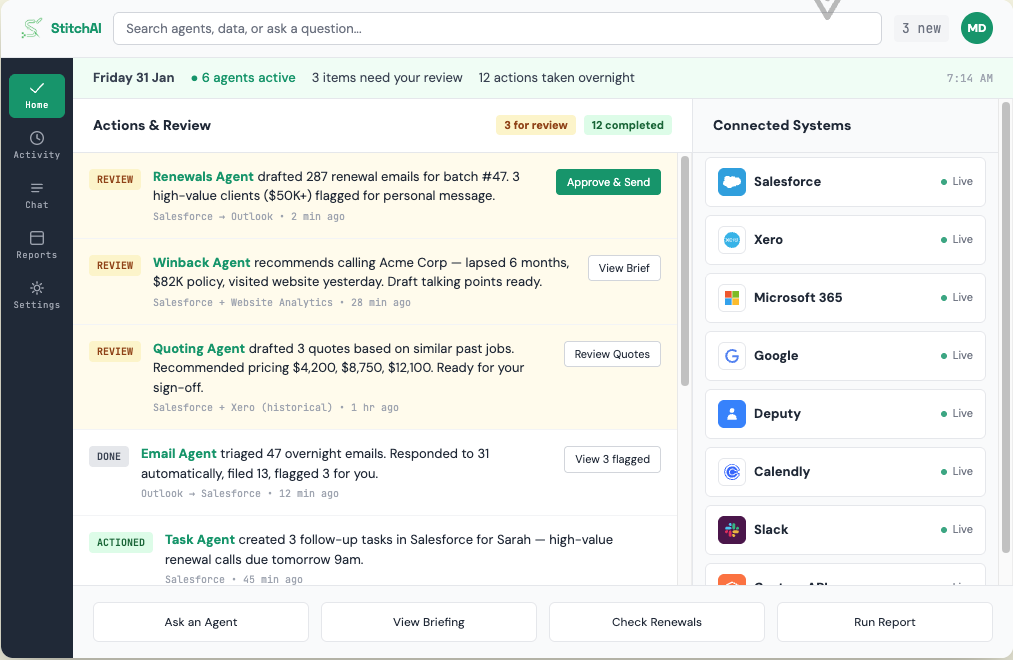The image size is (1013, 660).
Task: Select the Xero icon
Action: coord(730,239)
